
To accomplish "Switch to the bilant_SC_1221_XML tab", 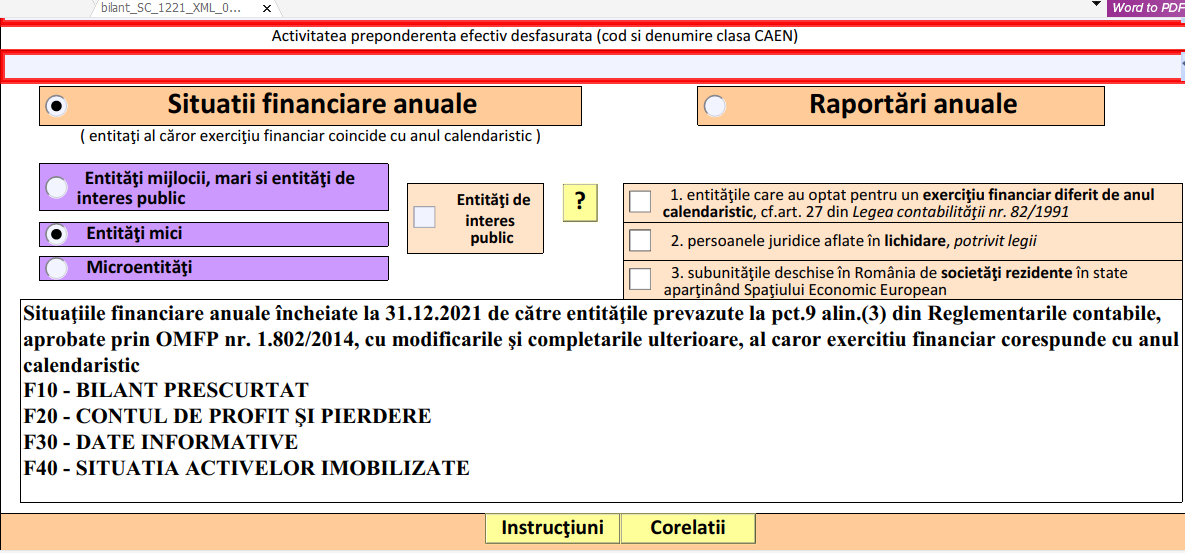I will [x=170, y=8].
